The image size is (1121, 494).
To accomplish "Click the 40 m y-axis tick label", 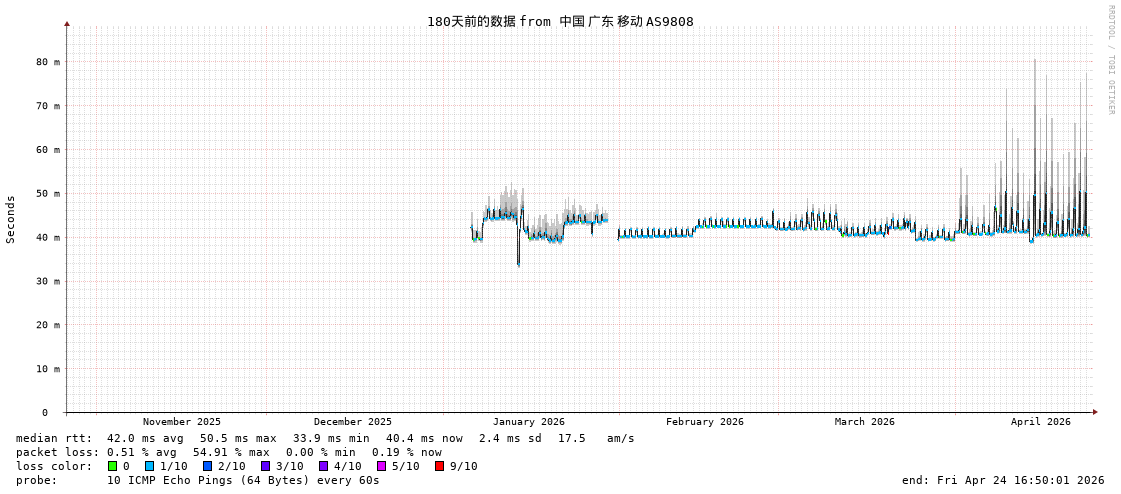I will (48, 238).
